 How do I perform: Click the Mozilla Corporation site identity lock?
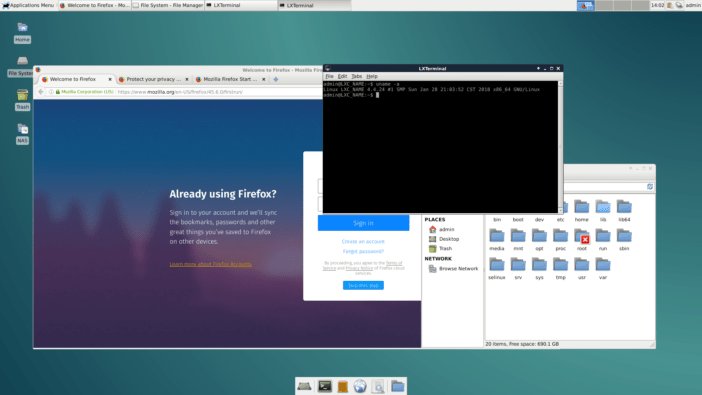84,92
